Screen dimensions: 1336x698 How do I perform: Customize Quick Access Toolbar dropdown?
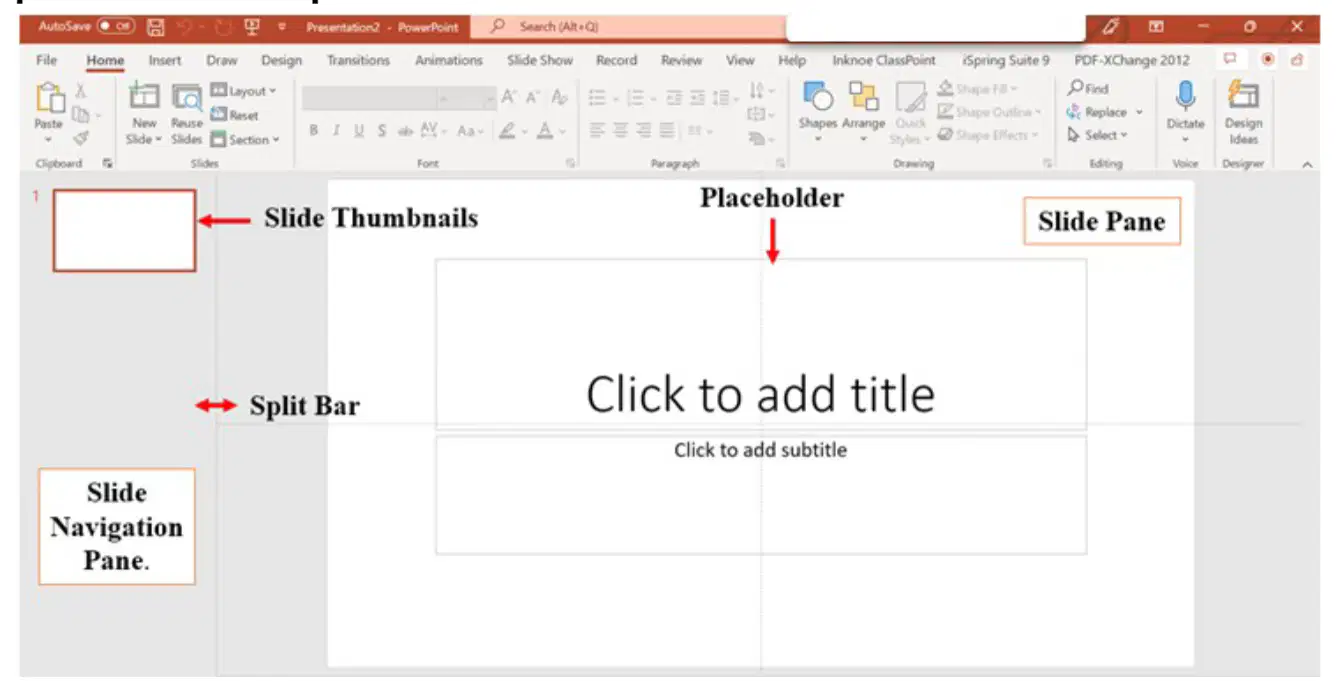click(x=281, y=27)
